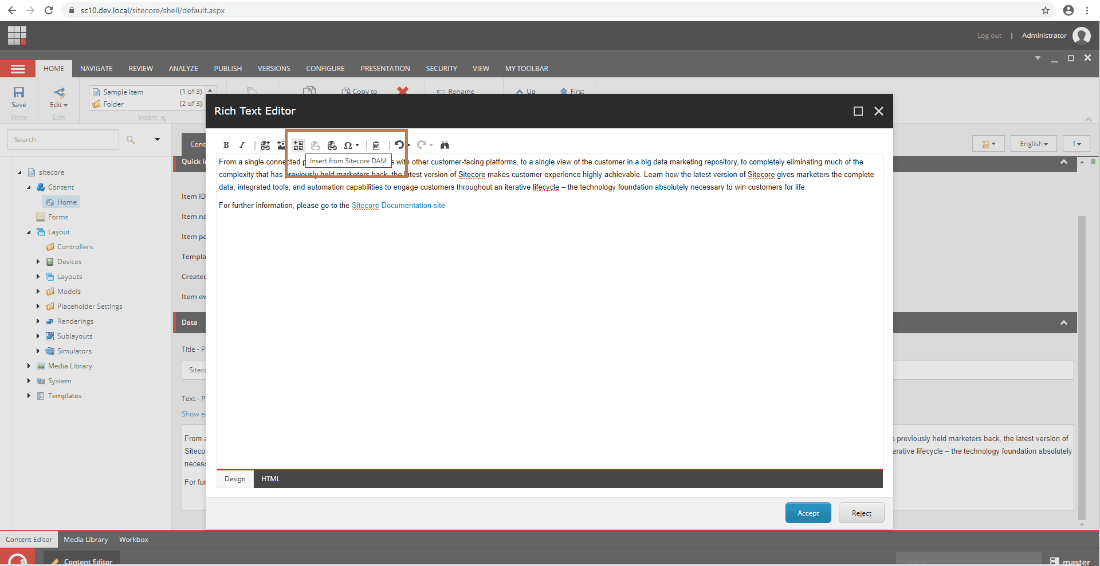Switch to Workbox bottom tab
1100x566 pixels.
click(x=133, y=539)
